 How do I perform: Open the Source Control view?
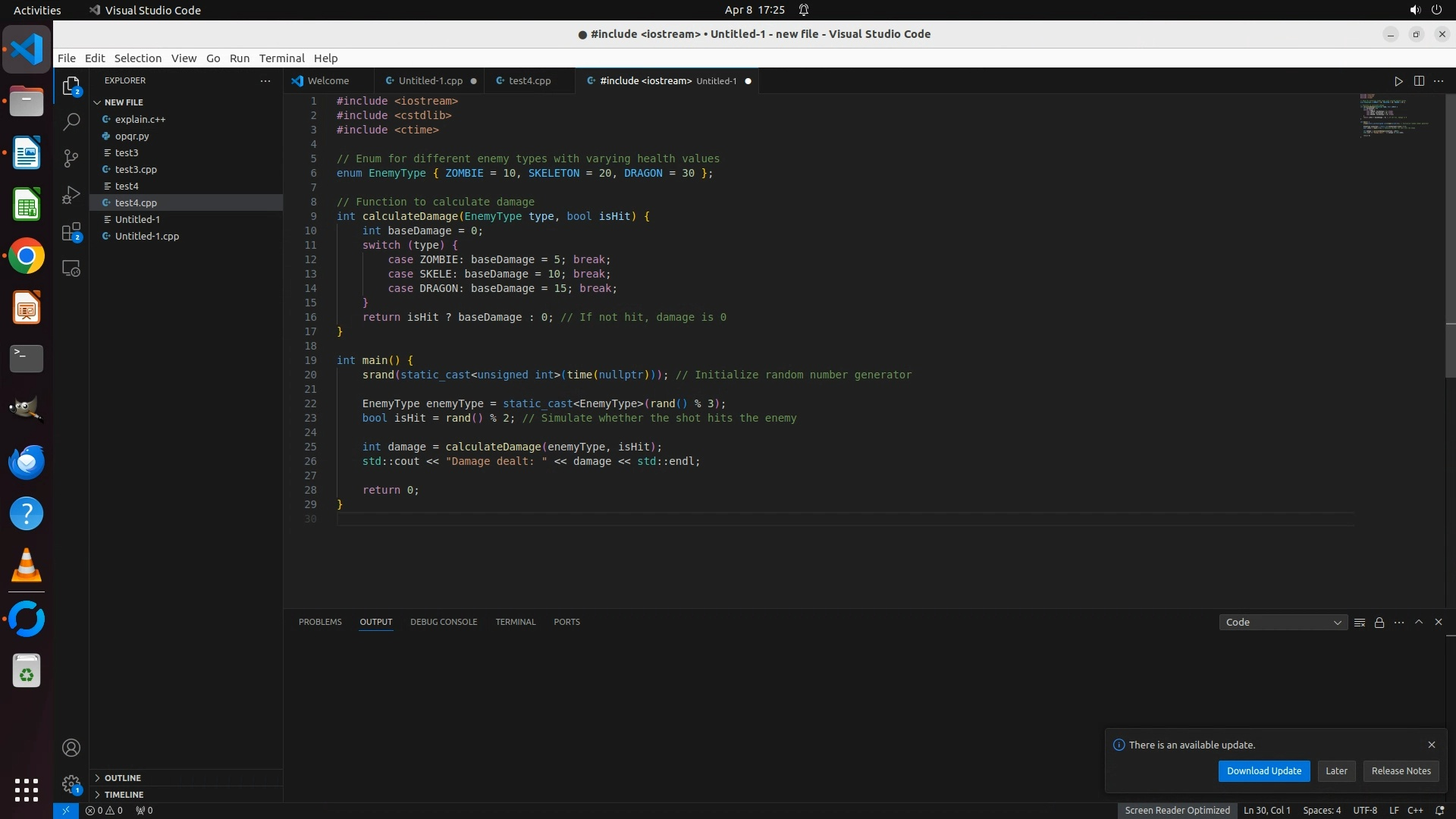click(71, 158)
